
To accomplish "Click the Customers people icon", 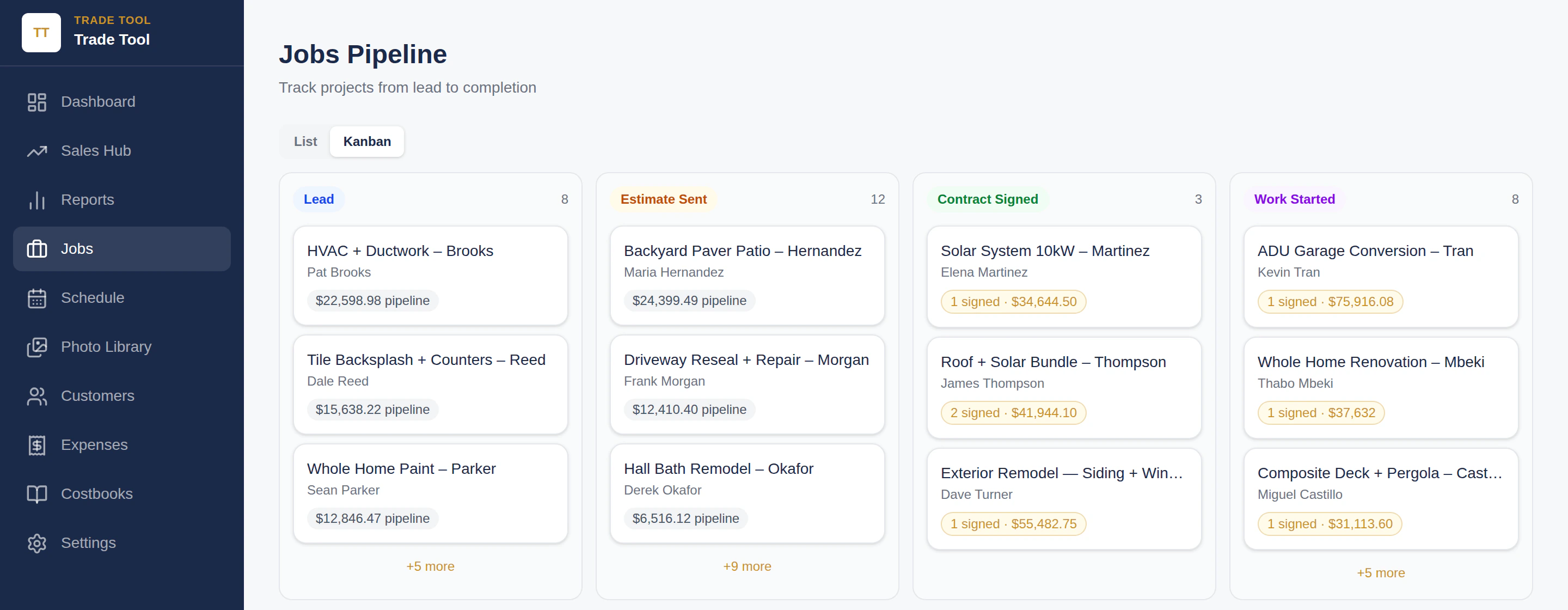I will pos(36,396).
